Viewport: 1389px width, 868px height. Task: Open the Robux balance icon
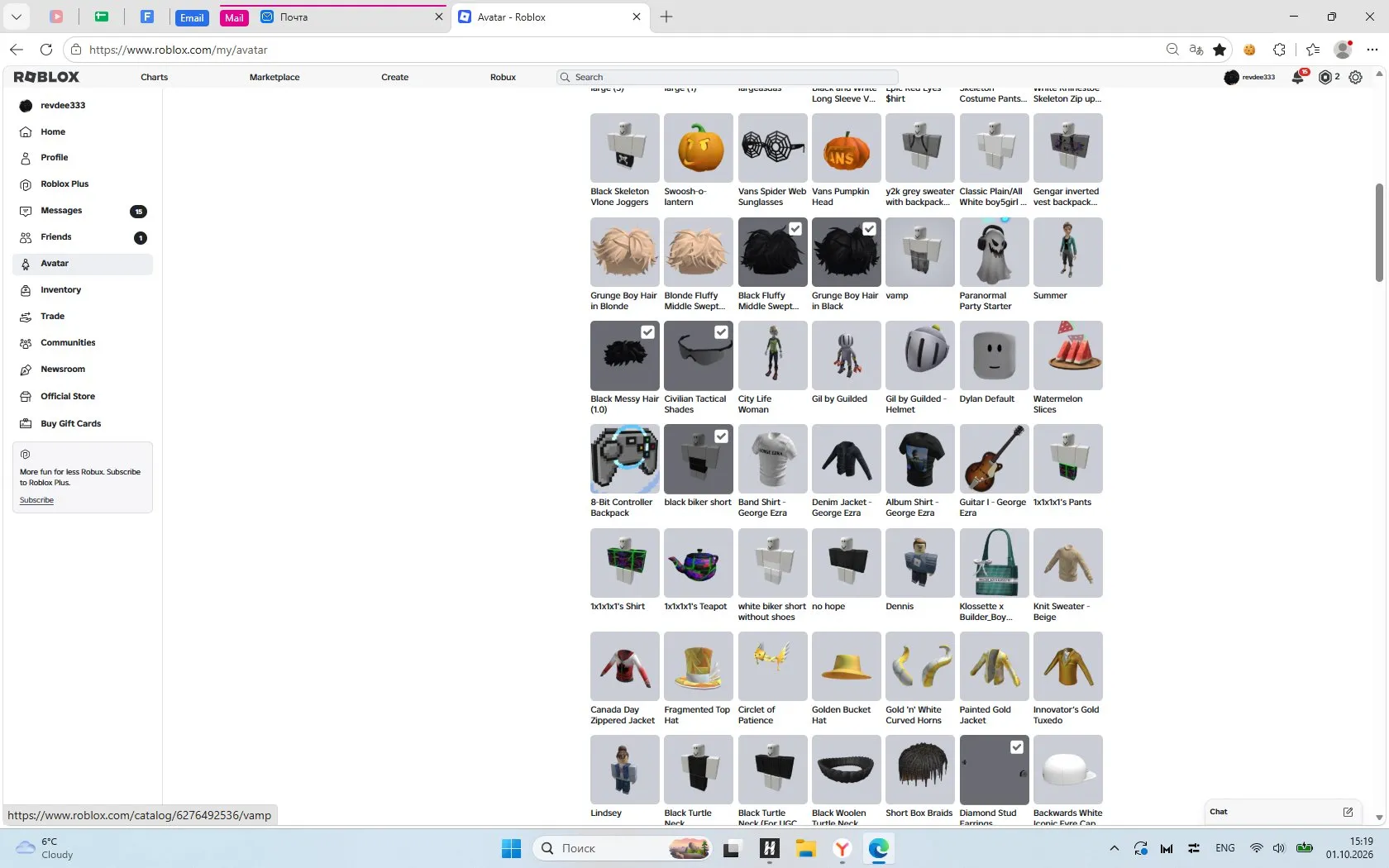(x=1325, y=77)
